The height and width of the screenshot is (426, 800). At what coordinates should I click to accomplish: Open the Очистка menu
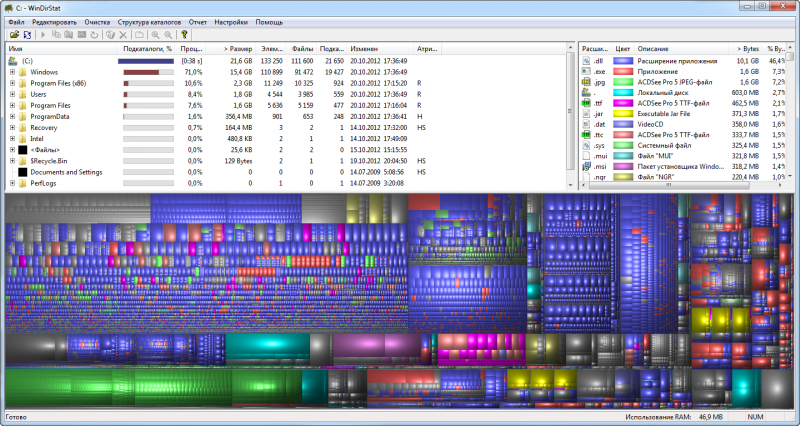97,22
